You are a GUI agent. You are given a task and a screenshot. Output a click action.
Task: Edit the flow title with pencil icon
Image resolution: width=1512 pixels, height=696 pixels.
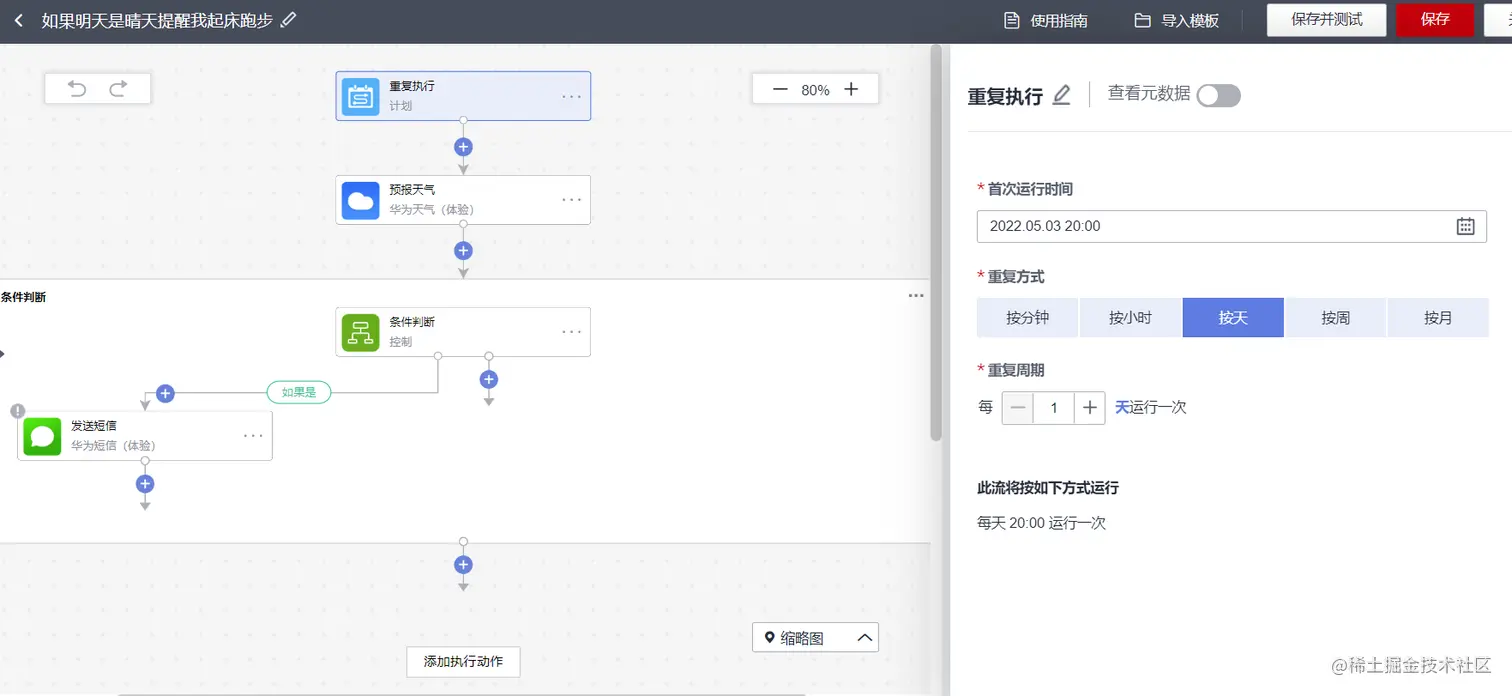coord(289,20)
